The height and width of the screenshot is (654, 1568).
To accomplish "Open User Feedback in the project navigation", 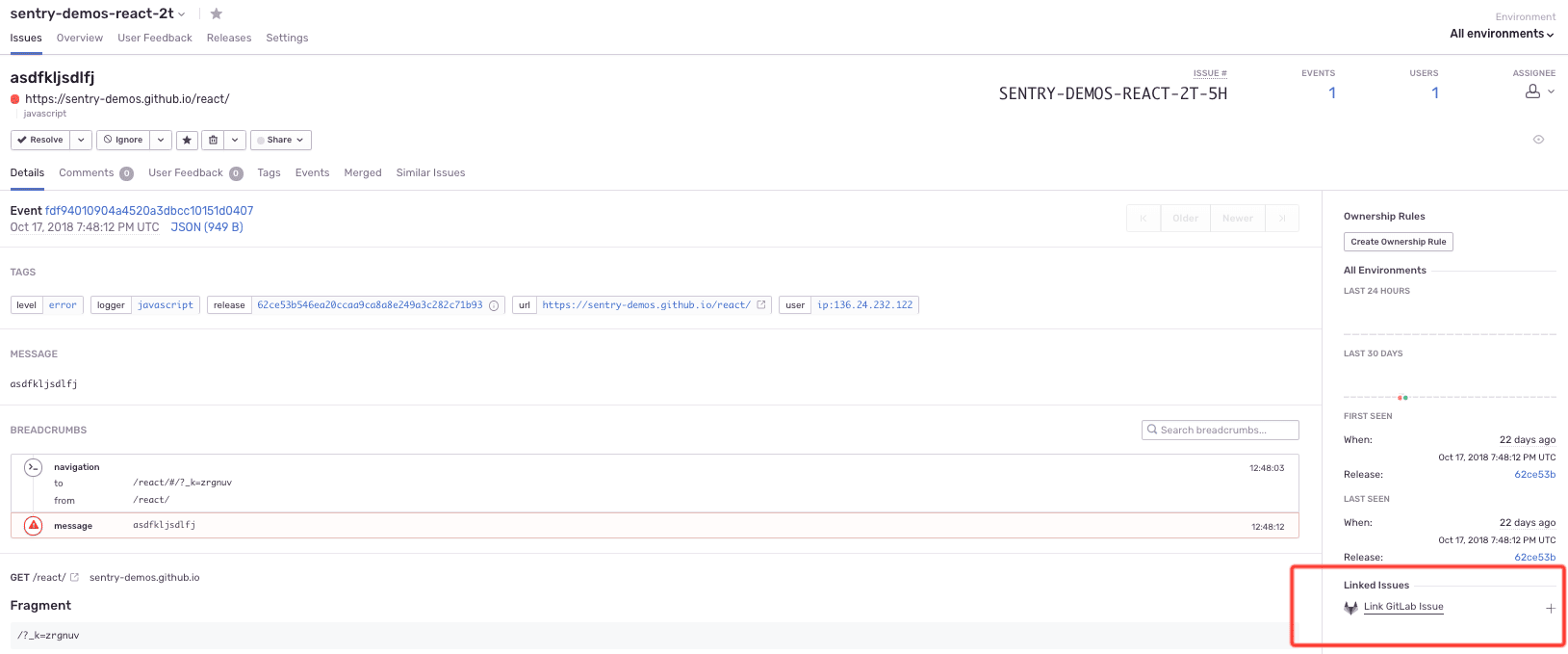I will (x=155, y=39).
